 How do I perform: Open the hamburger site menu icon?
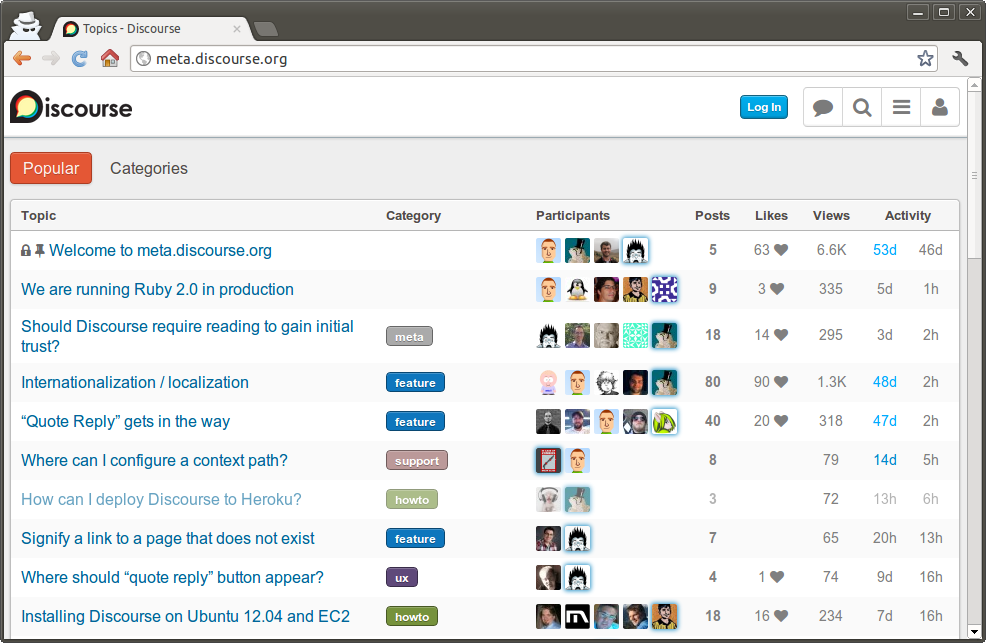(901, 108)
